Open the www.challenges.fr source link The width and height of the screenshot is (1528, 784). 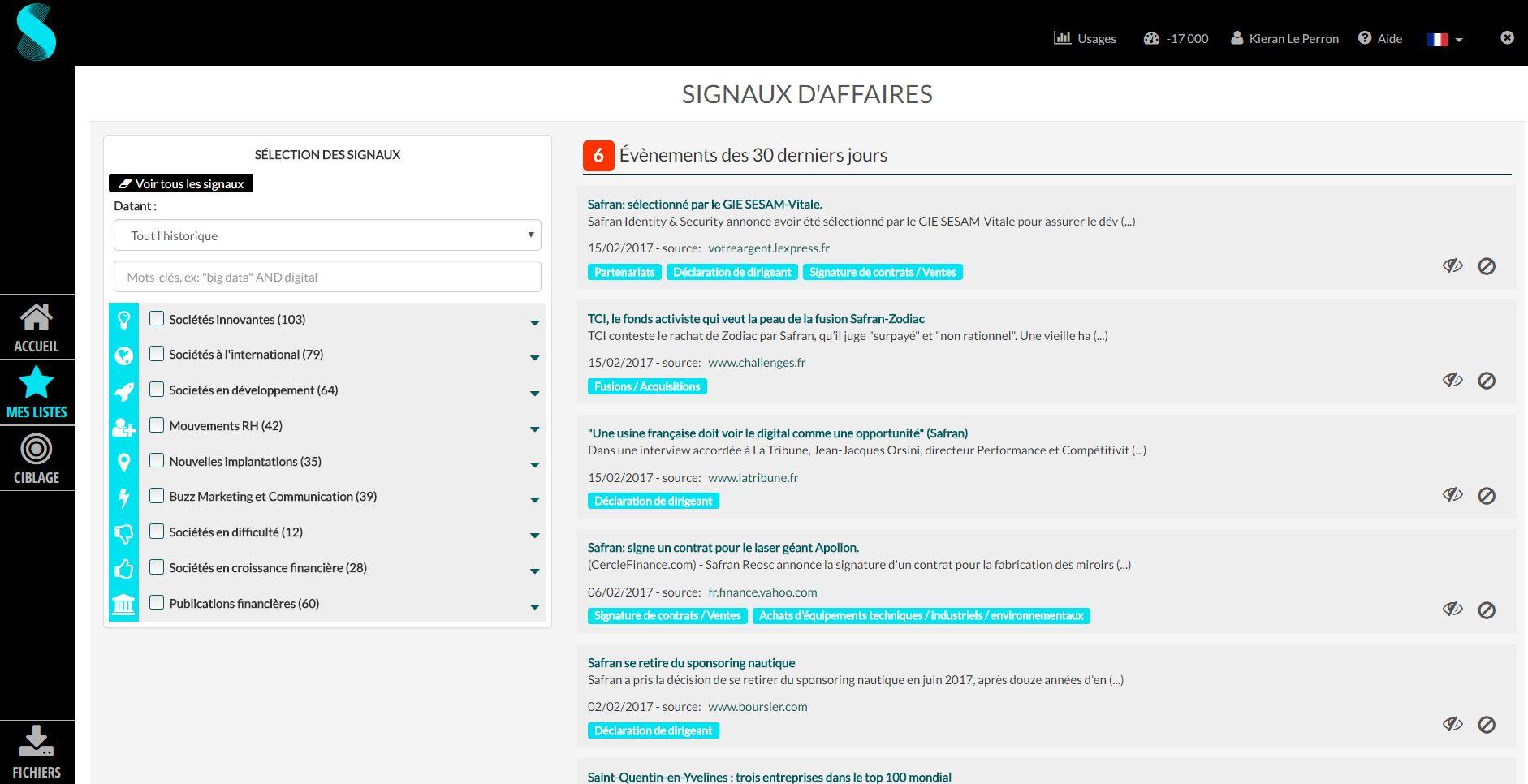(x=757, y=363)
